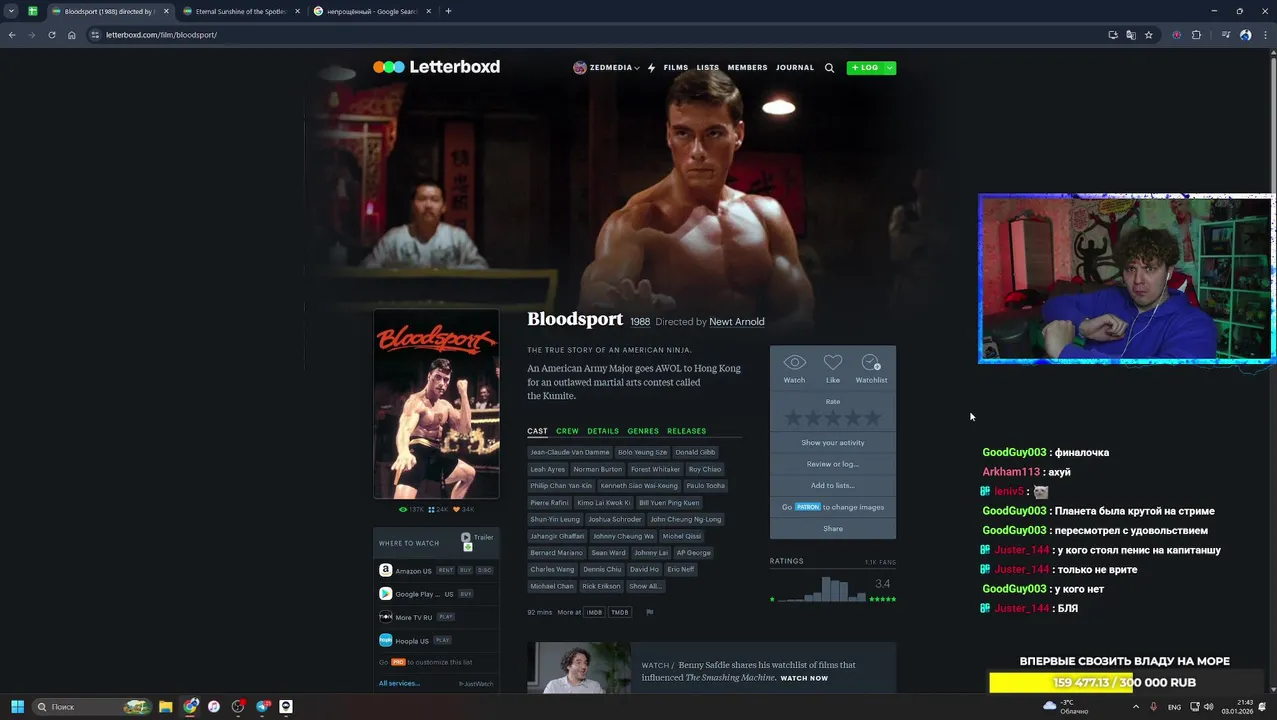
Task: Go to LISTS in the navigation
Action: (x=708, y=68)
